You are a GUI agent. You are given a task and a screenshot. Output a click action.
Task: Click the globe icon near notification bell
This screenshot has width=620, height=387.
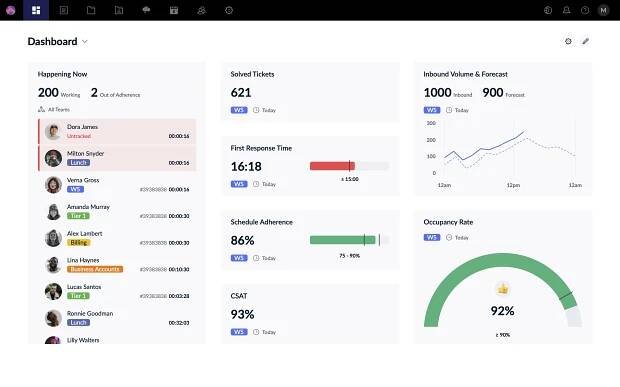coord(548,10)
